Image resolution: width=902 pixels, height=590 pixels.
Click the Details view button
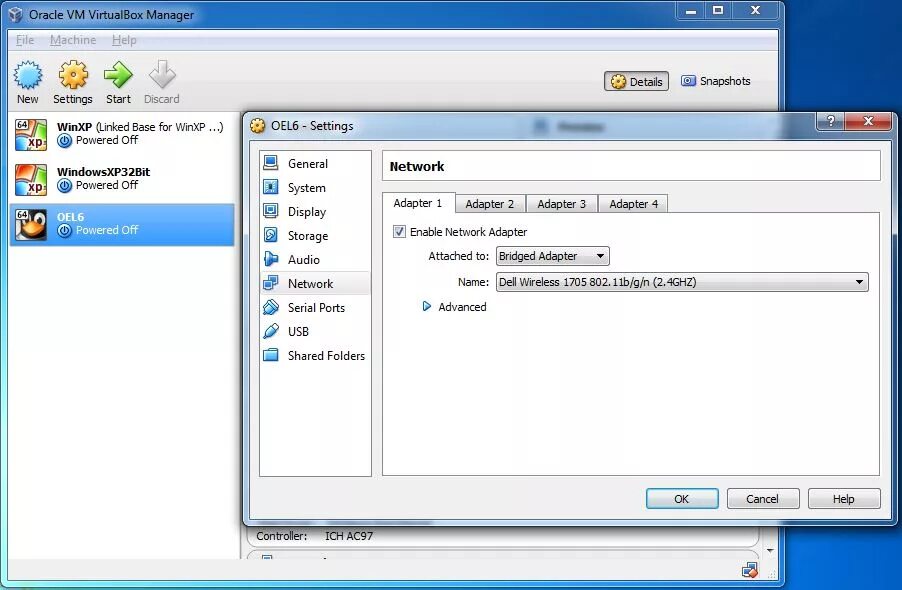click(636, 81)
